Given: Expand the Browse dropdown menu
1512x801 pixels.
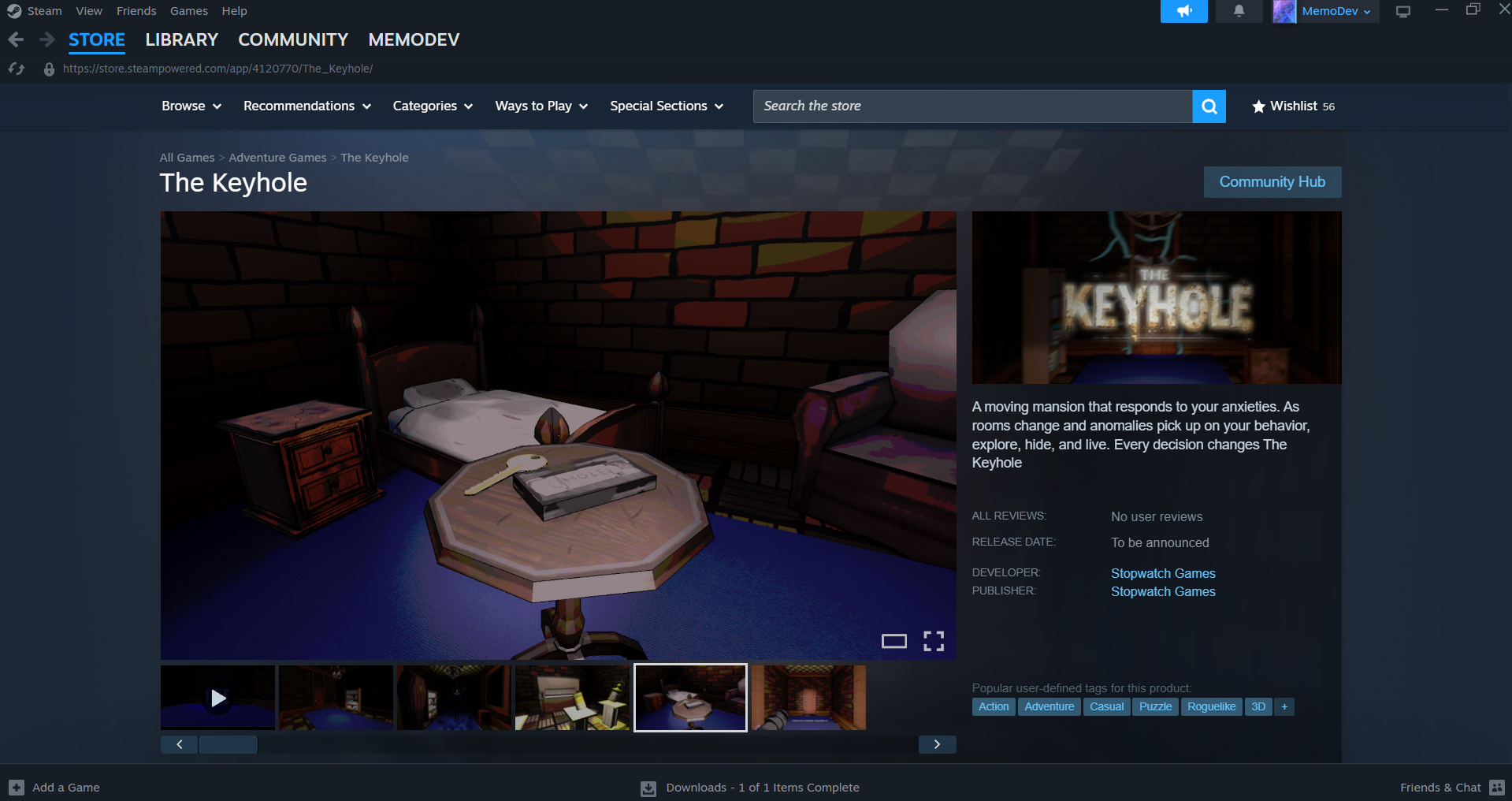Looking at the screenshot, I should coord(191,106).
